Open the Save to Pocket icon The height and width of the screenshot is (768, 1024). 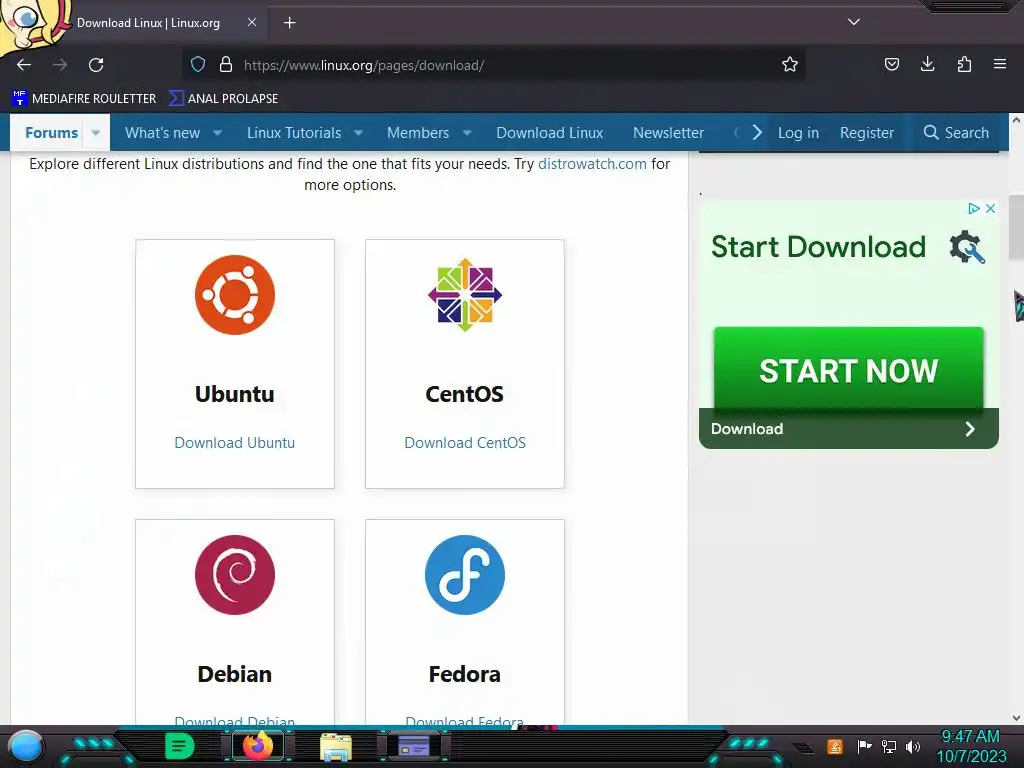coord(891,65)
